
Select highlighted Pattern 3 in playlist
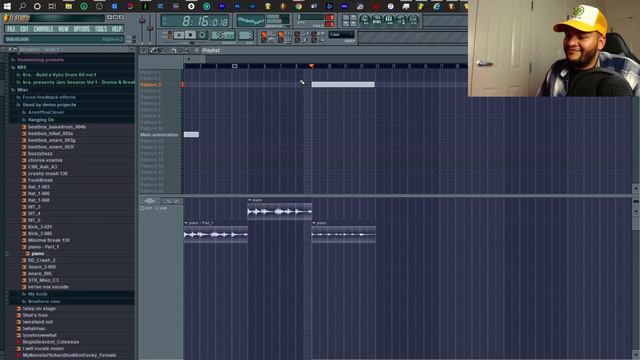pos(151,84)
